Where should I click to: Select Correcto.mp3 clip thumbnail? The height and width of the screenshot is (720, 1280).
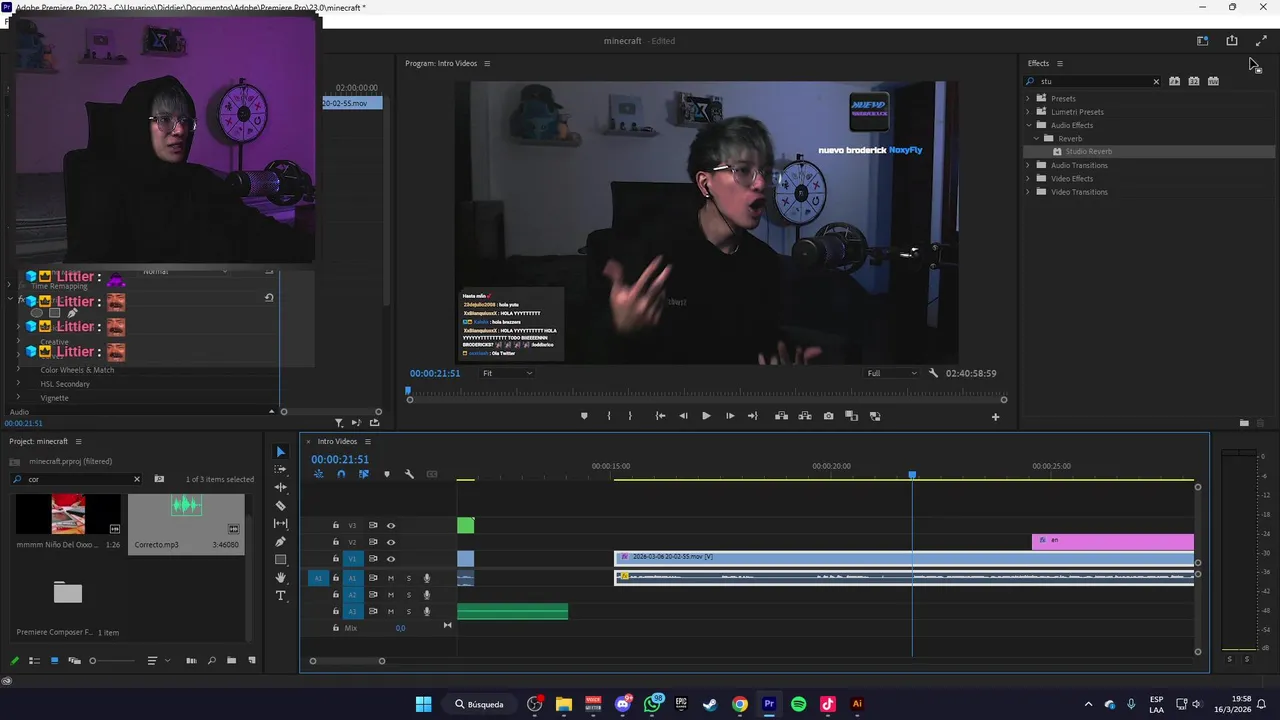pos(186,514)
